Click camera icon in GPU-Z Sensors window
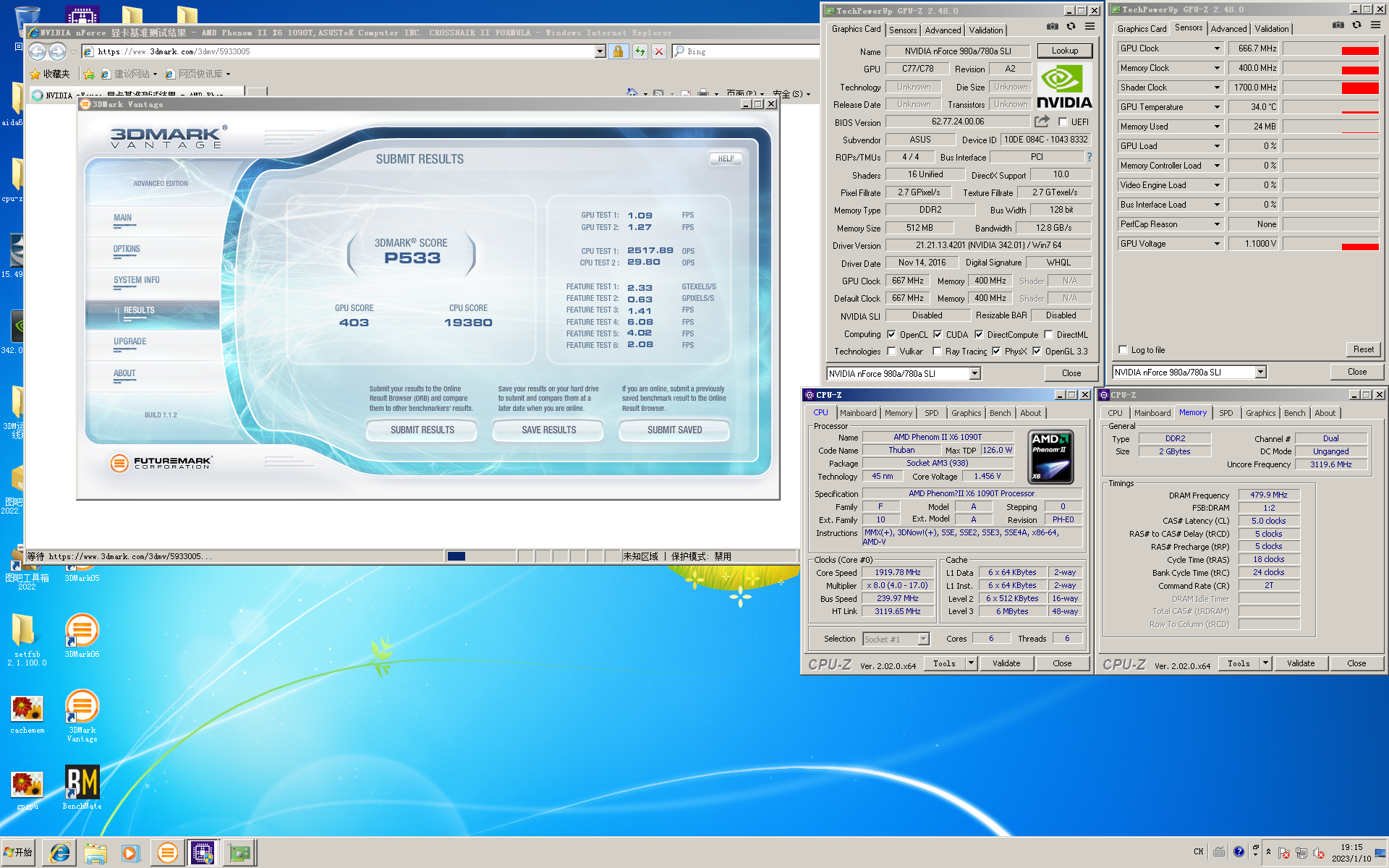Image resolution: width=1389 pixels, height=868 pixels. tap(1338, 25)
